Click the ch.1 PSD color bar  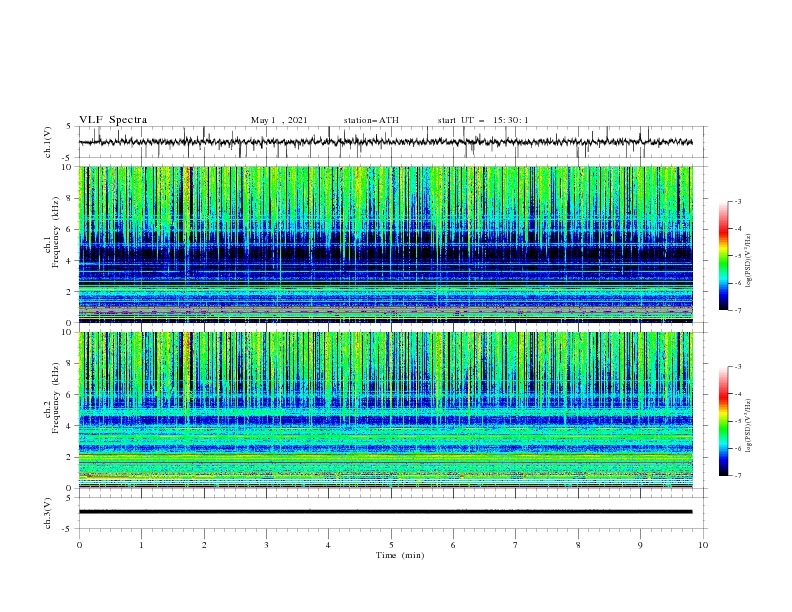coord(724,256)
